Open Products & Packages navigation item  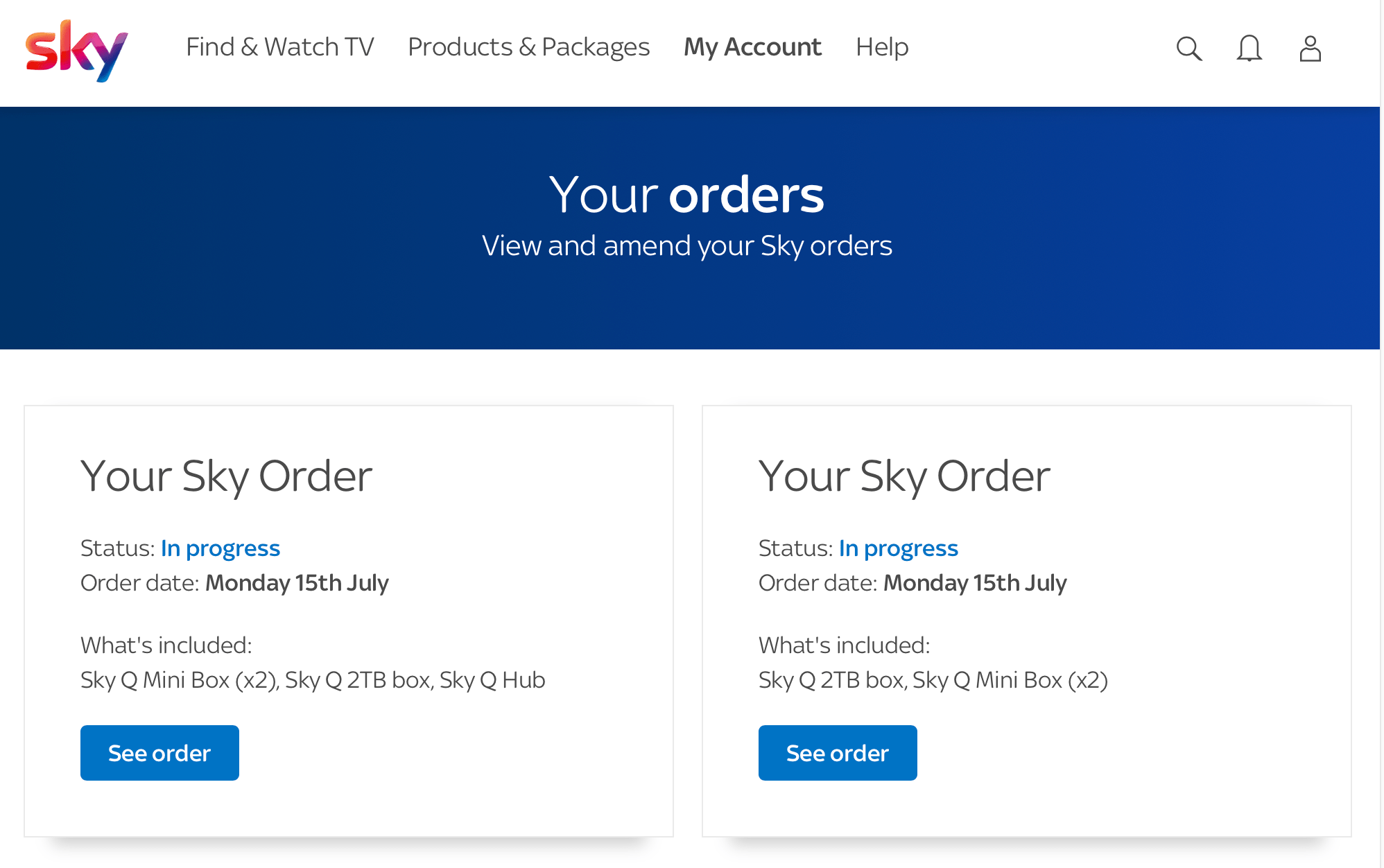click(x=528, y=47)
